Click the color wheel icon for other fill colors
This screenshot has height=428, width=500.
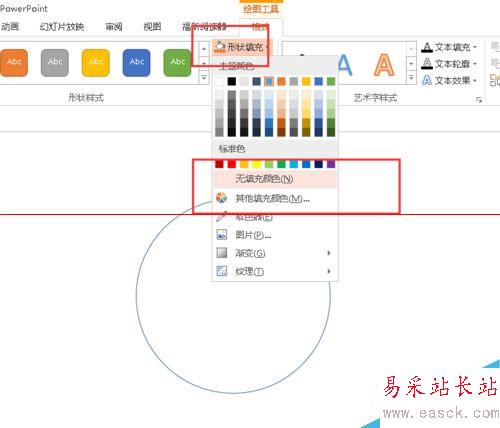(221, 198)
